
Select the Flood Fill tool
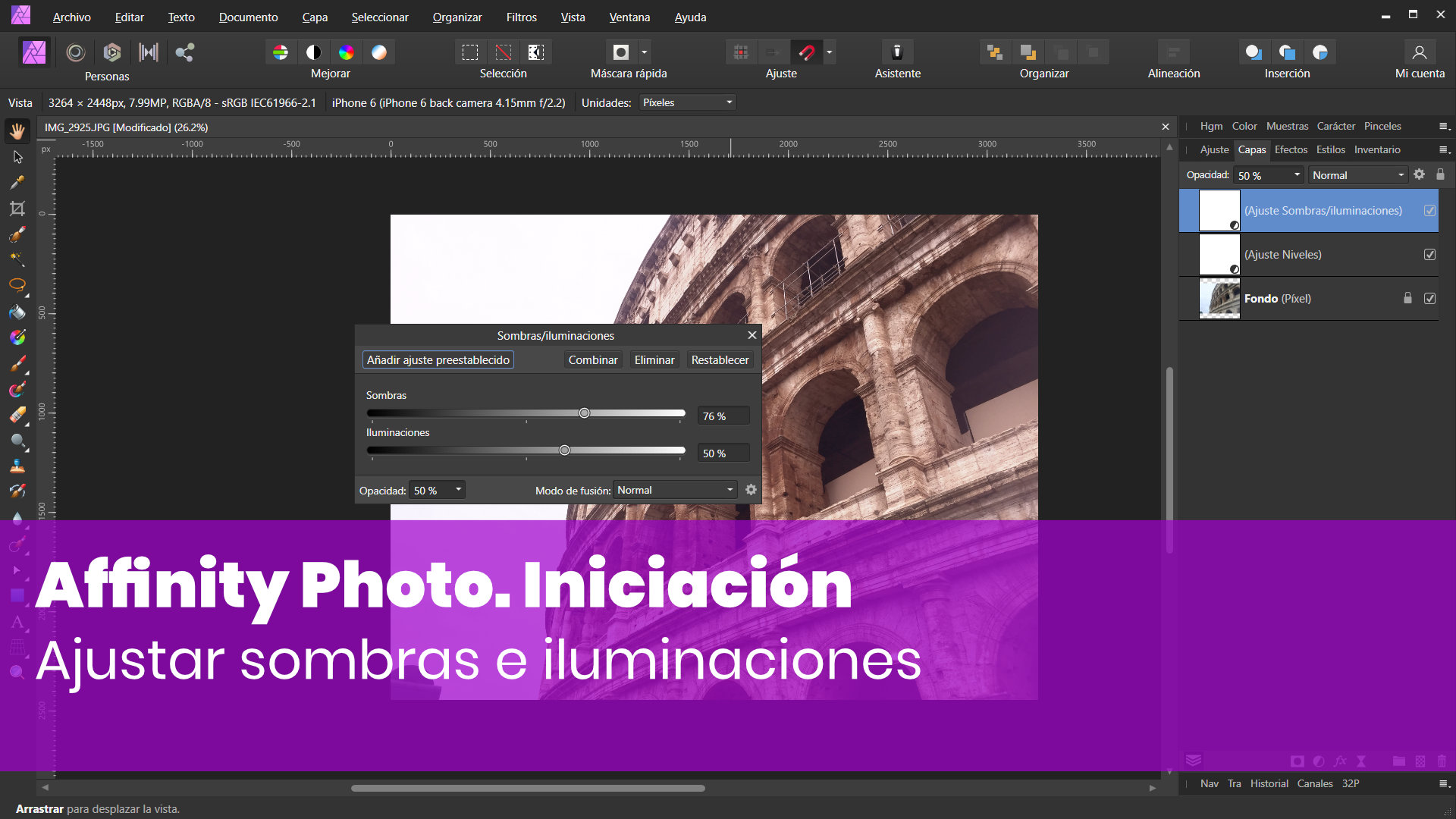(x=17, y=312)
